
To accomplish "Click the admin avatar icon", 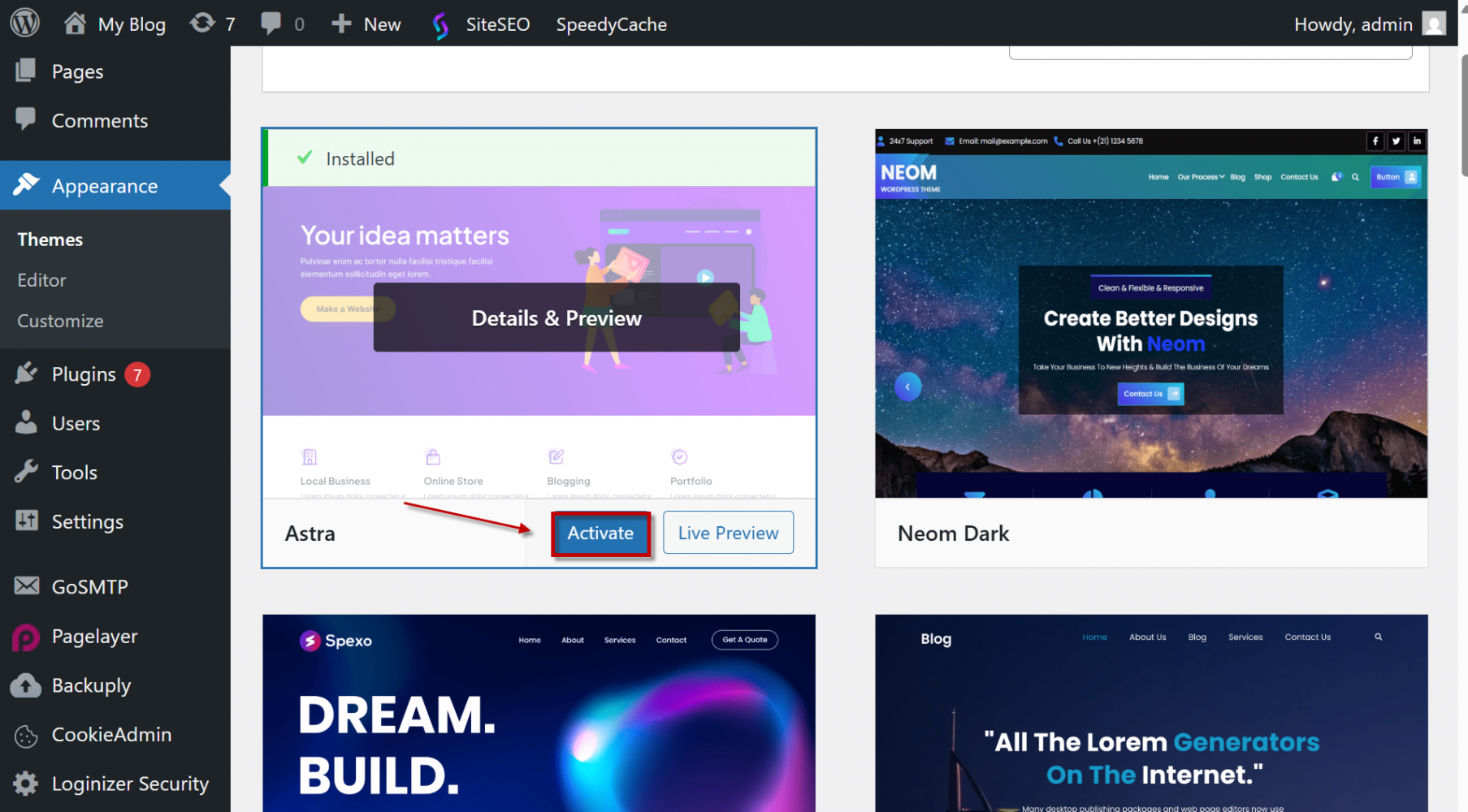I will click(x=1435, y=24).
